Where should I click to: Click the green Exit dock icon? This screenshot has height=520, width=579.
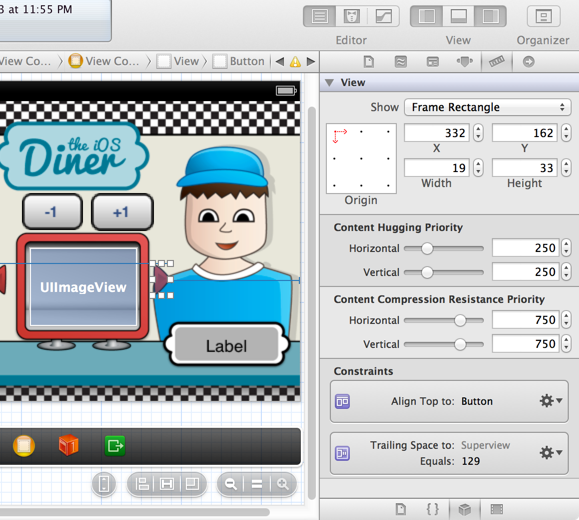point(115,446)
